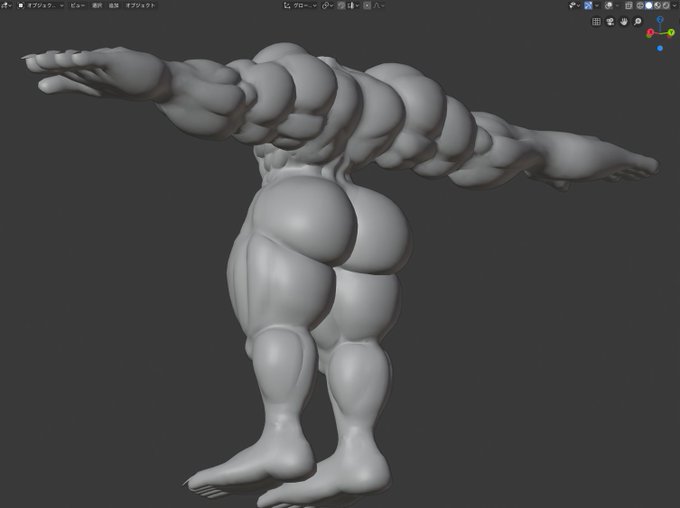680x508 pixels.
Task: Switch to solid viewport shading
Action: (x=649, y=5)
